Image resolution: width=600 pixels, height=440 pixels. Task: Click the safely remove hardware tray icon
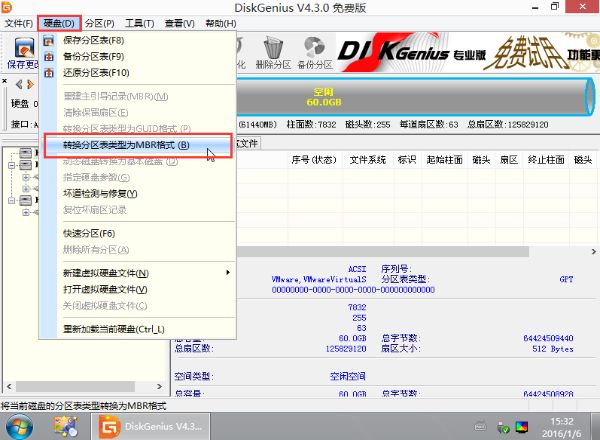pyautogui.click(x=502, y=427)
